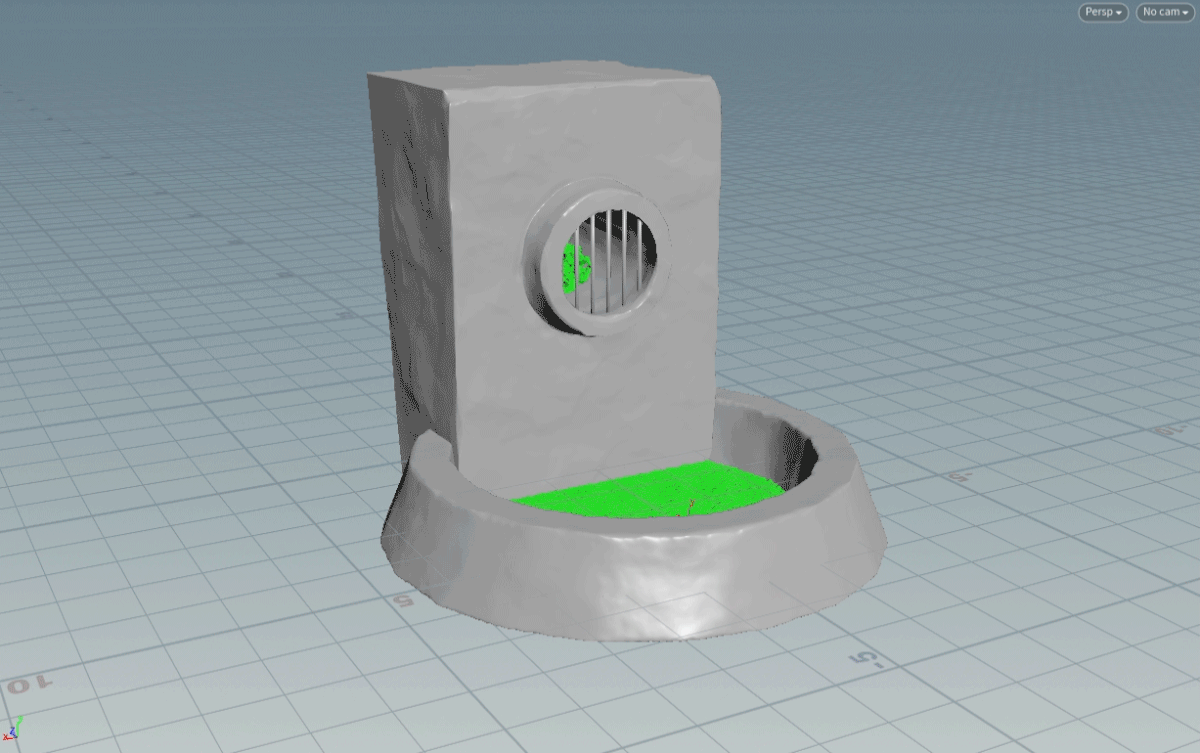
Task: Click the XYZ orientation axis gizmo
Action: tap(12, 728)
